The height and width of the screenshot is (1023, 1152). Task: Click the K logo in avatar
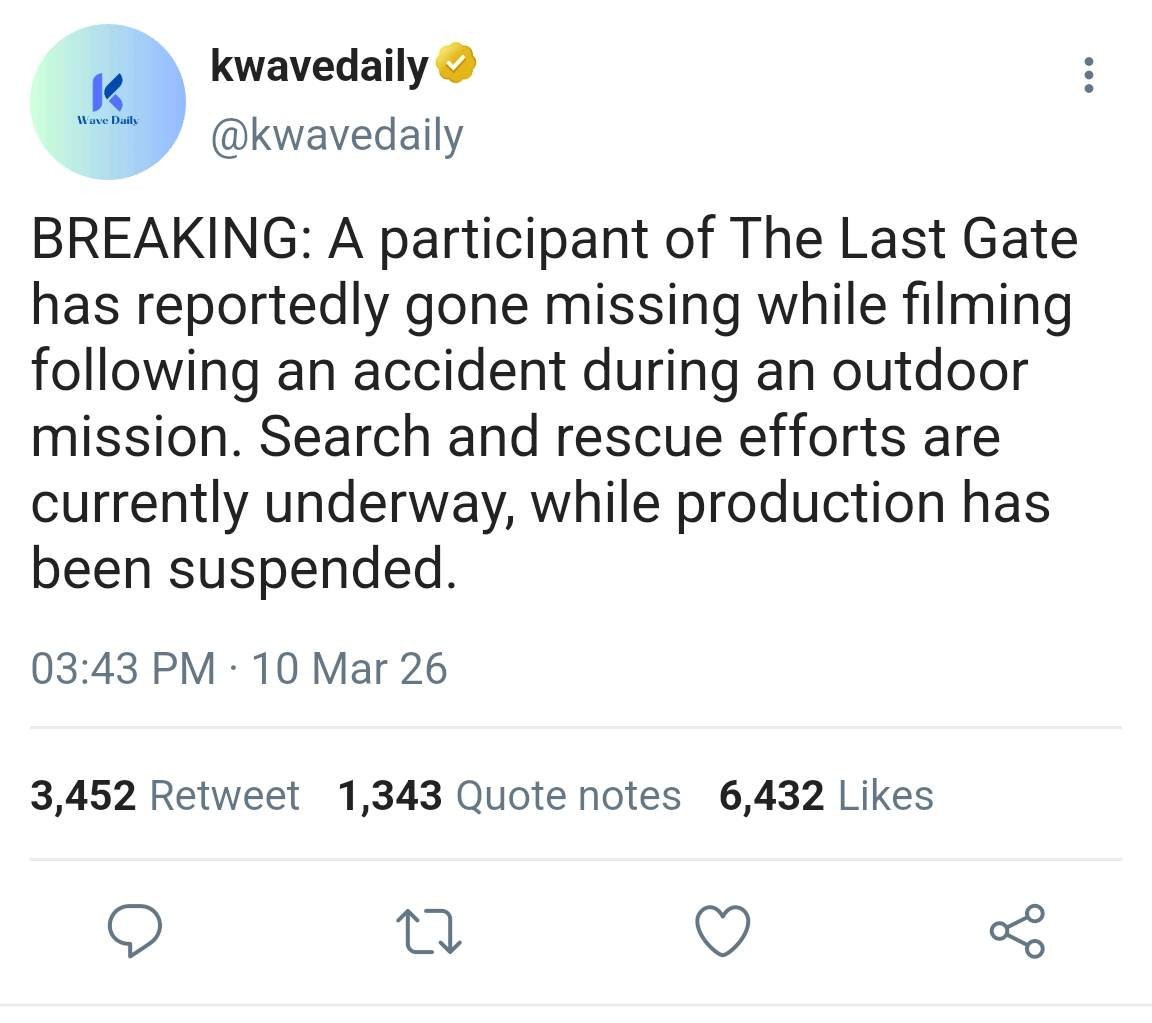click(107, 92)
